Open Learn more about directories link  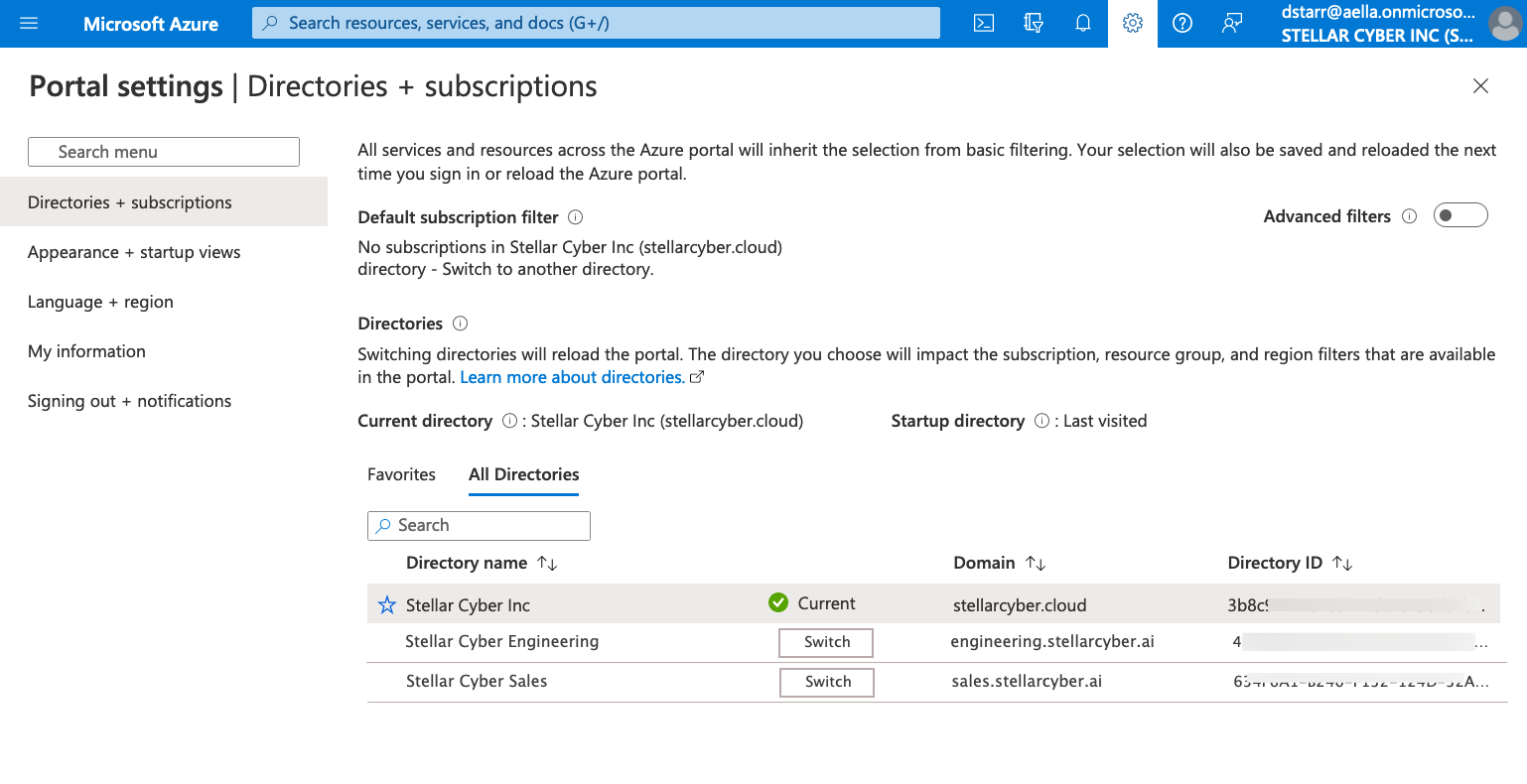(572, 377)
